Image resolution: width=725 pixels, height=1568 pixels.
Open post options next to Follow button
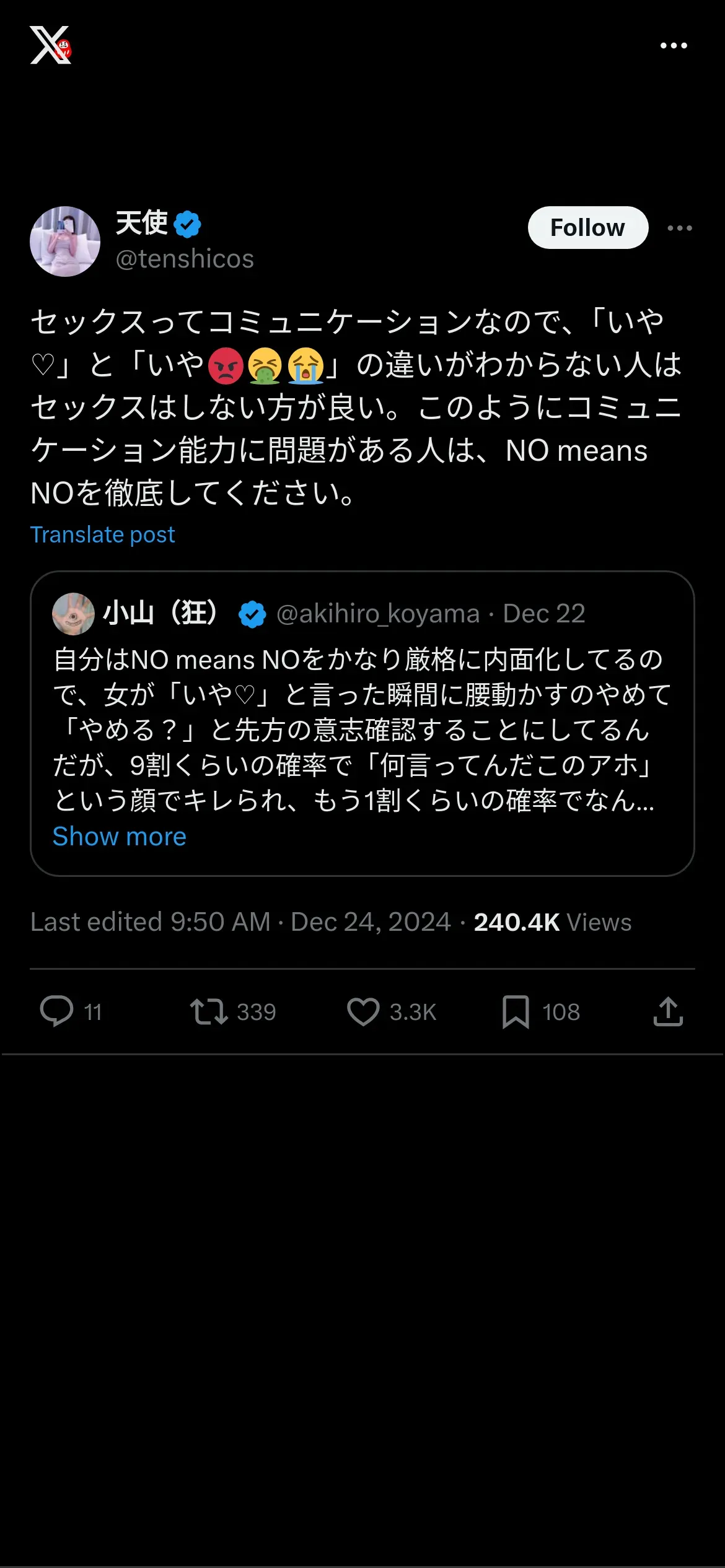pyautogui.click(x=680, y=228)
